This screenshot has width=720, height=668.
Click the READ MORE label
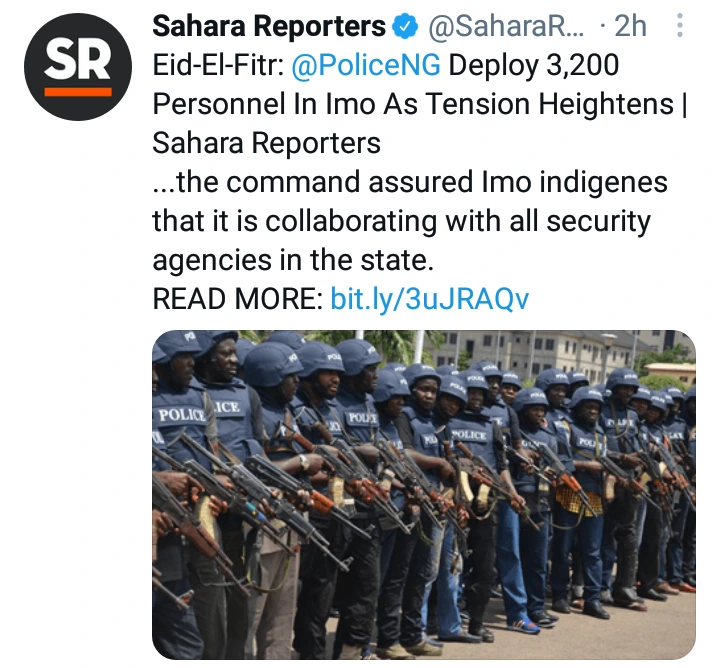pyautogui.click(x=237, y=299)
